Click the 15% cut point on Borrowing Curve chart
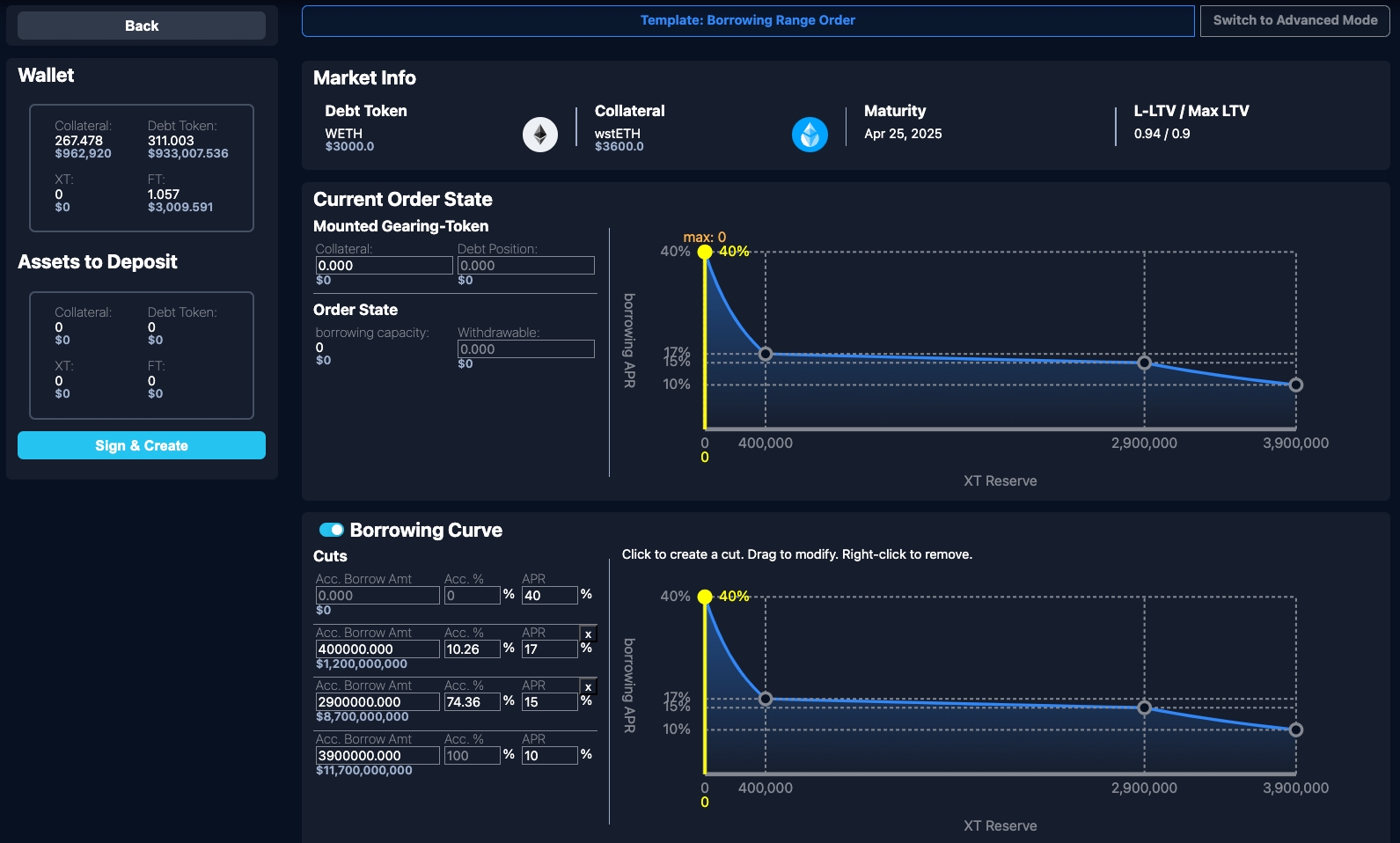Viewport: 1400px width, 843px height. tap(1144, 707)
